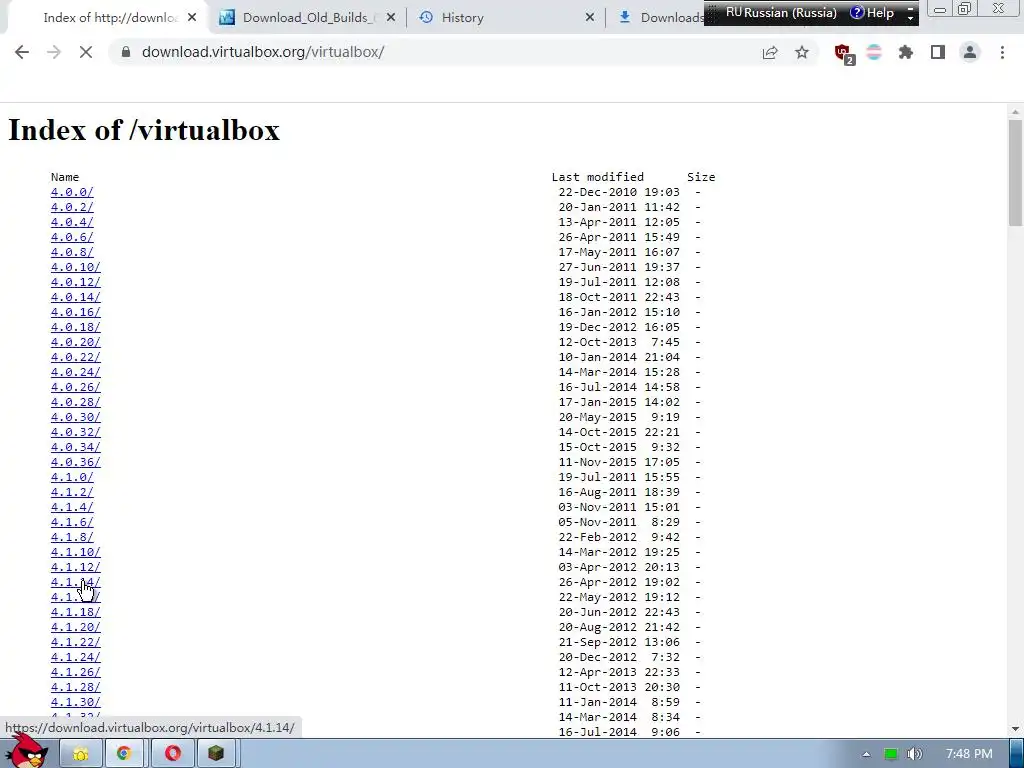Open the Help button in language bar
This screenshot has height=768, width=1024.
(x=872, y=13)
